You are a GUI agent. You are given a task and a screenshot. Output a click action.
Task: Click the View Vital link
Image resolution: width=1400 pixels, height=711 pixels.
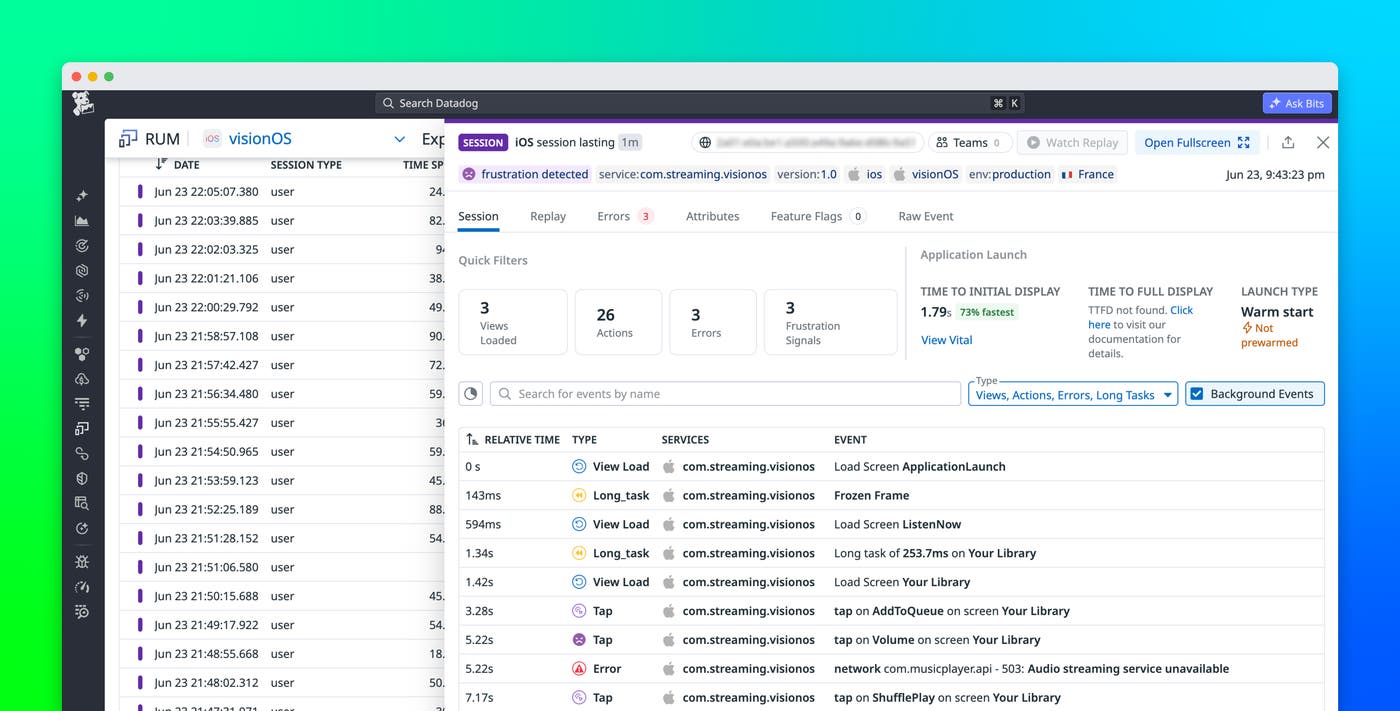(x=947, y=340)
